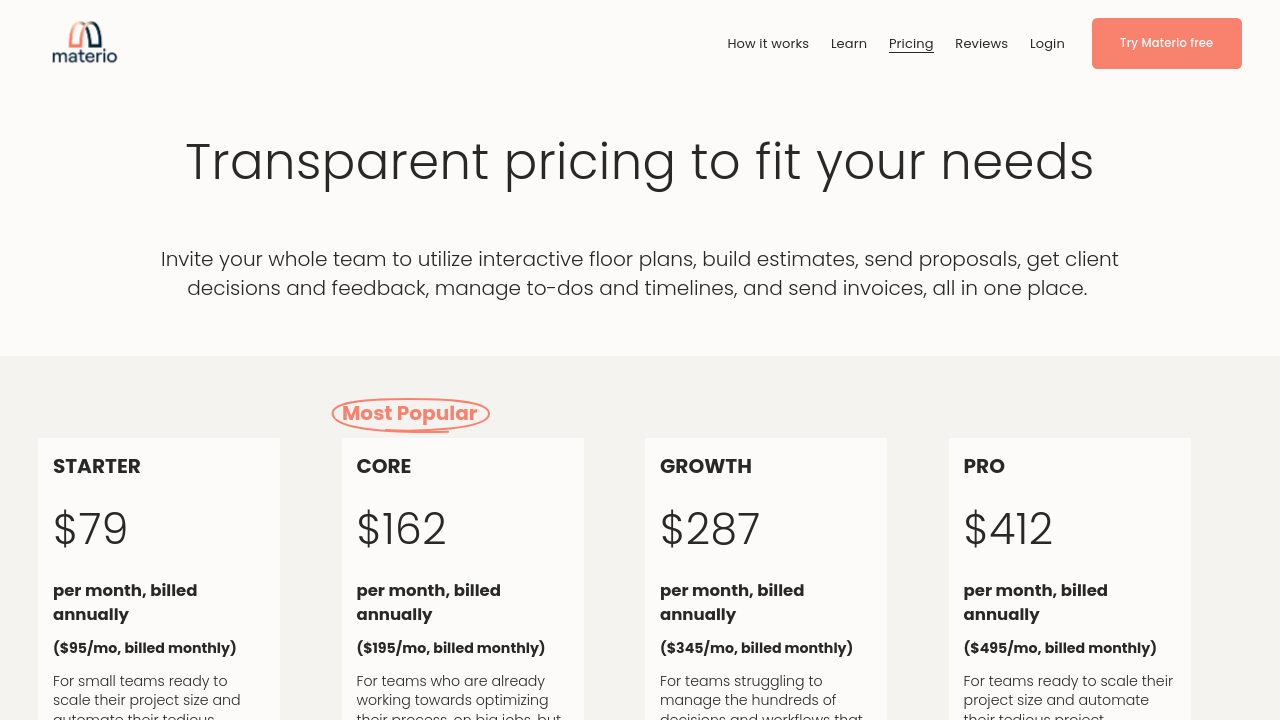Click the Most Popular badge

[410, 414]
